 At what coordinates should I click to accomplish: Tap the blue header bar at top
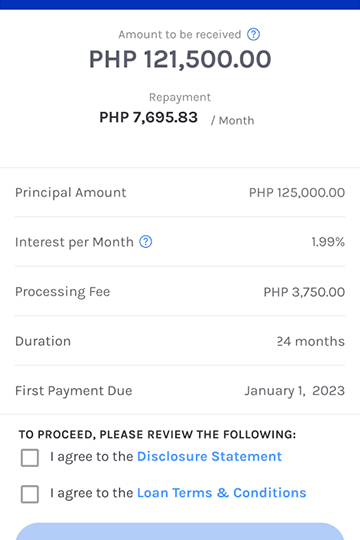click(180, 4)
